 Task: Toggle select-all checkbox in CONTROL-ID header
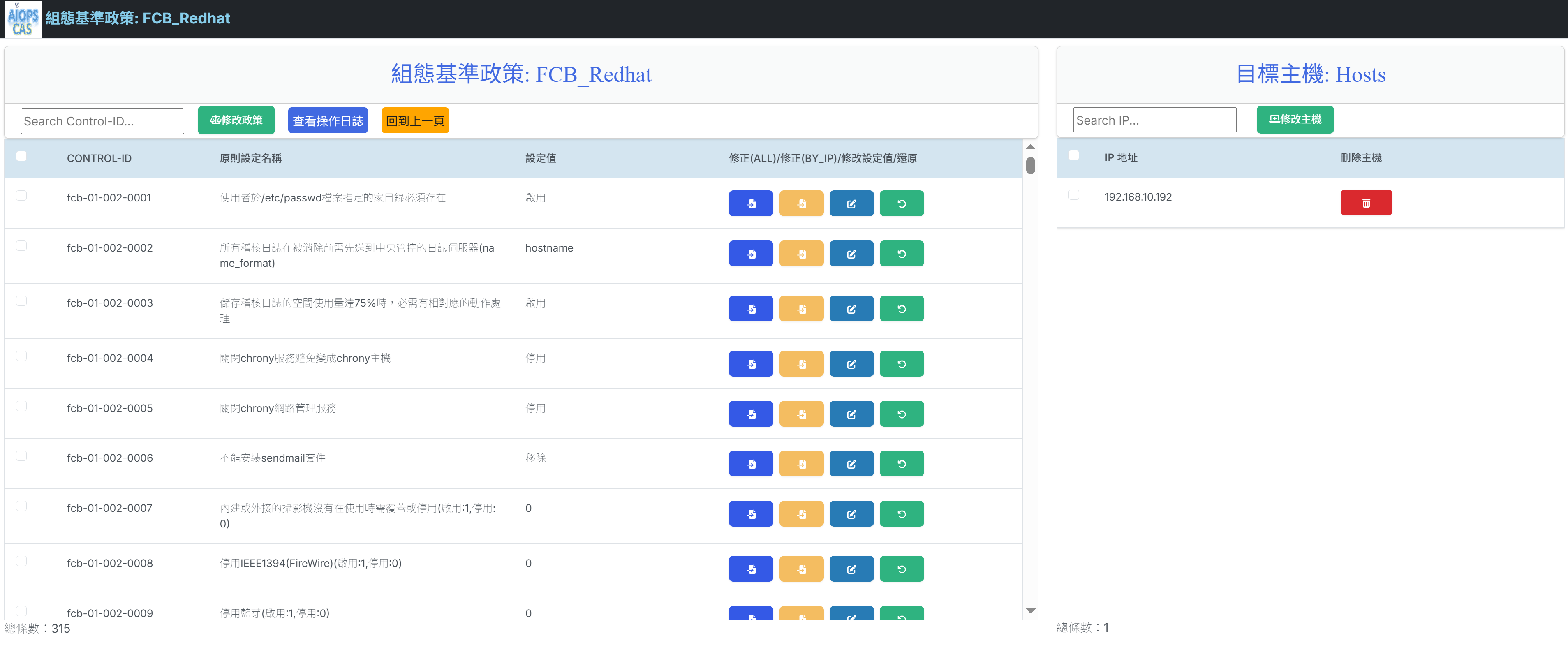21,156
